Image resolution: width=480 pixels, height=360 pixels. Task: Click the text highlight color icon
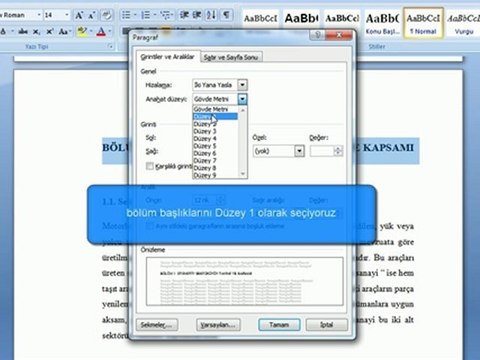tap(81, 32)
